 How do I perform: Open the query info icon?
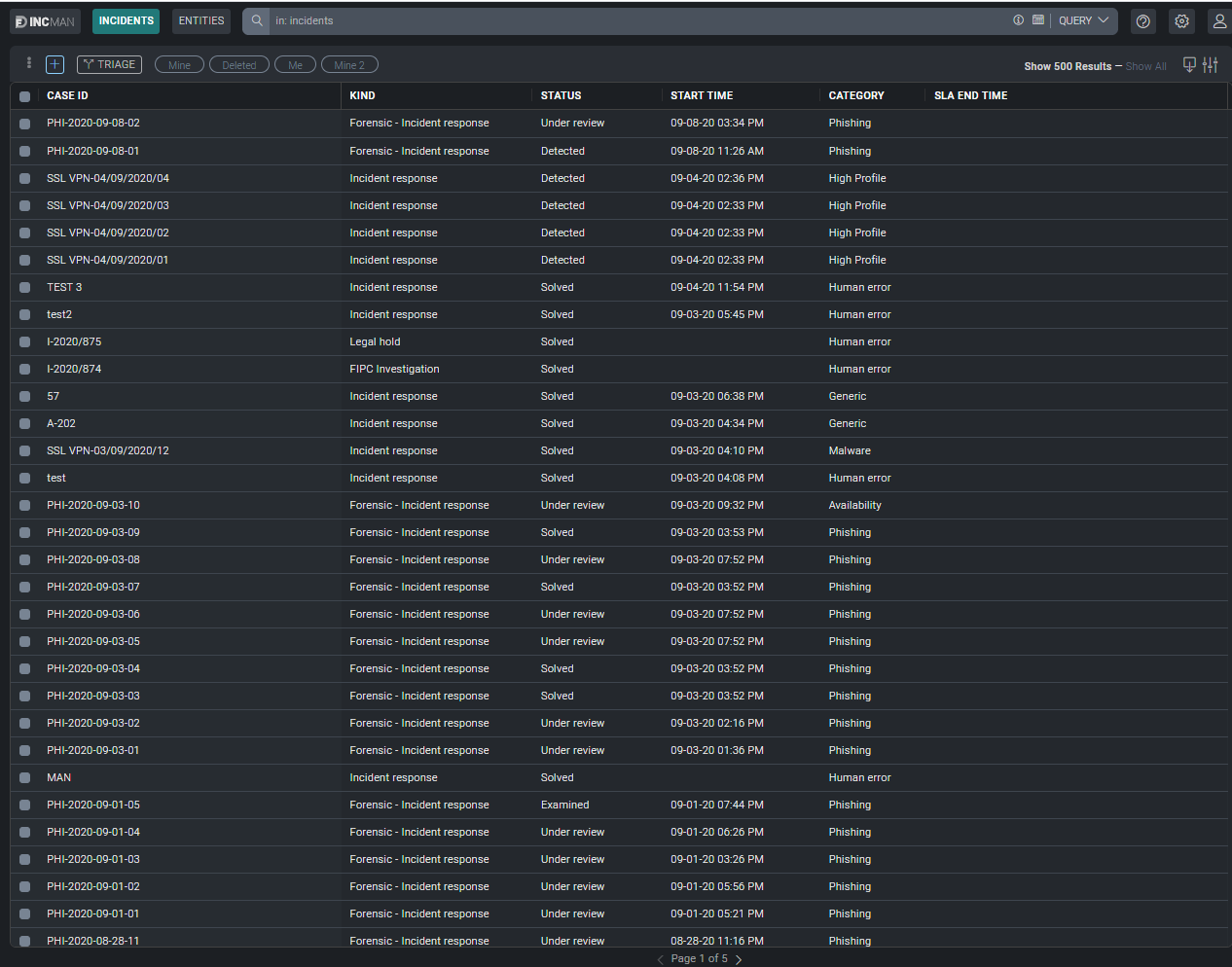1018,20
